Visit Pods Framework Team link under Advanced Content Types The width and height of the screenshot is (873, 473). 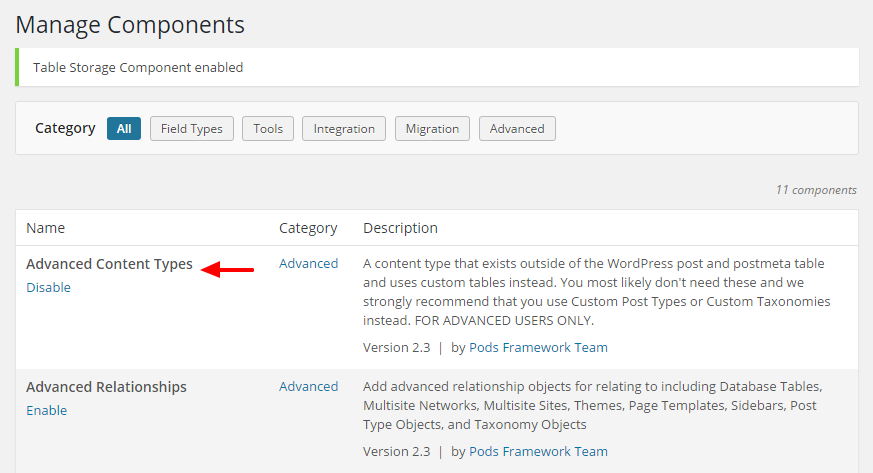(x=538, y=348)
